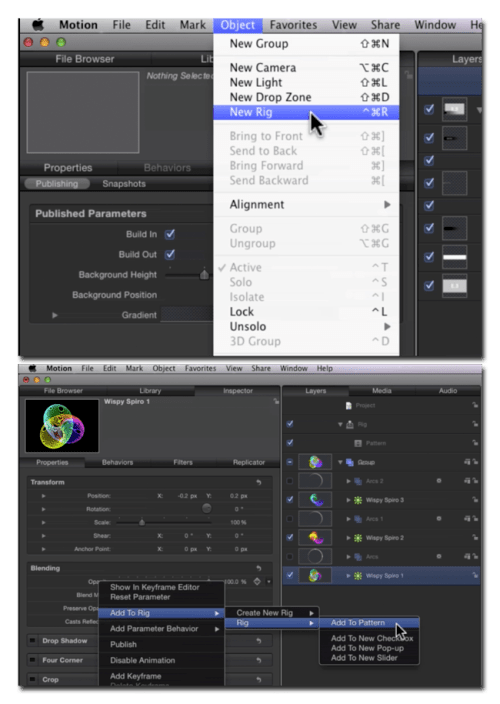Uncheck the Rig row visibility checkbox
500x704 pixels.
(290, 424)
